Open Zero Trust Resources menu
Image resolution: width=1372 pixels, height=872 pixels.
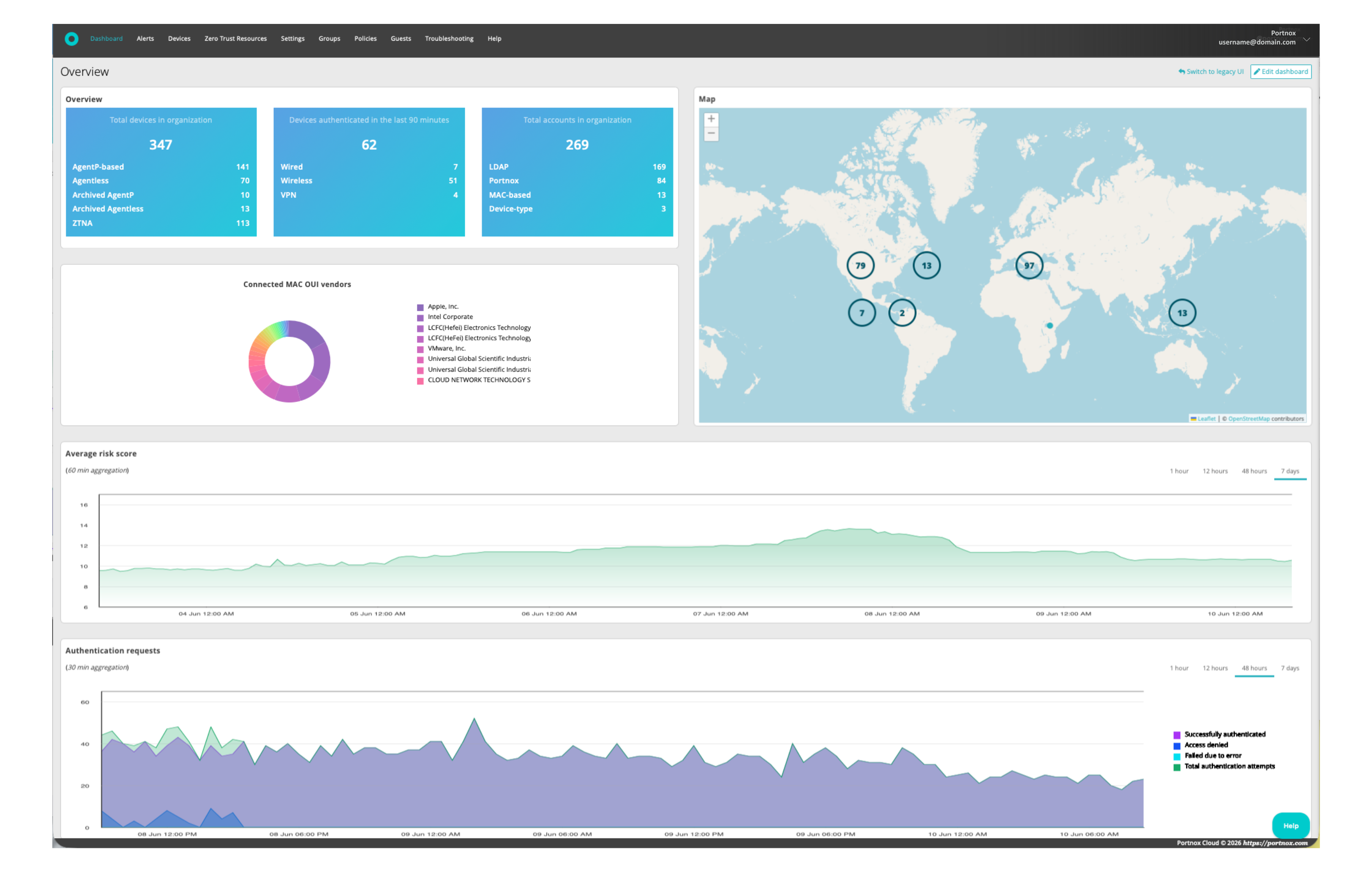click(x=235, y=39)
